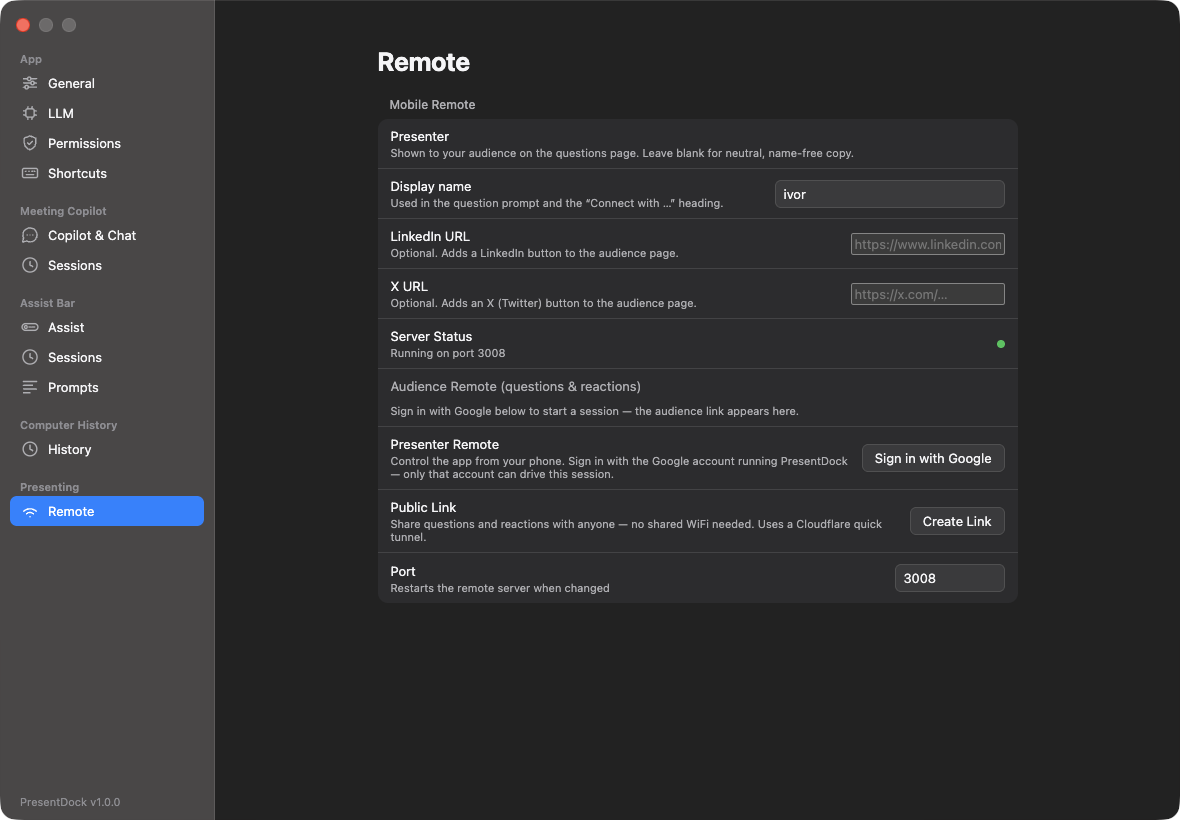Click 'Running on port 3008' text
Image resolution: width=1180 pixels, height=820 pixels.
pyautogui.click(x=448, y=354)
